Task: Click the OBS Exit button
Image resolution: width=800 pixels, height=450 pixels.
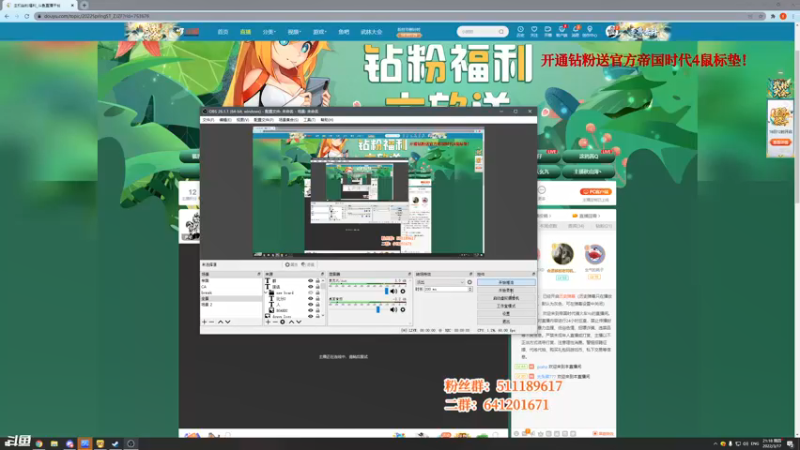Action: tap(506, 321)
